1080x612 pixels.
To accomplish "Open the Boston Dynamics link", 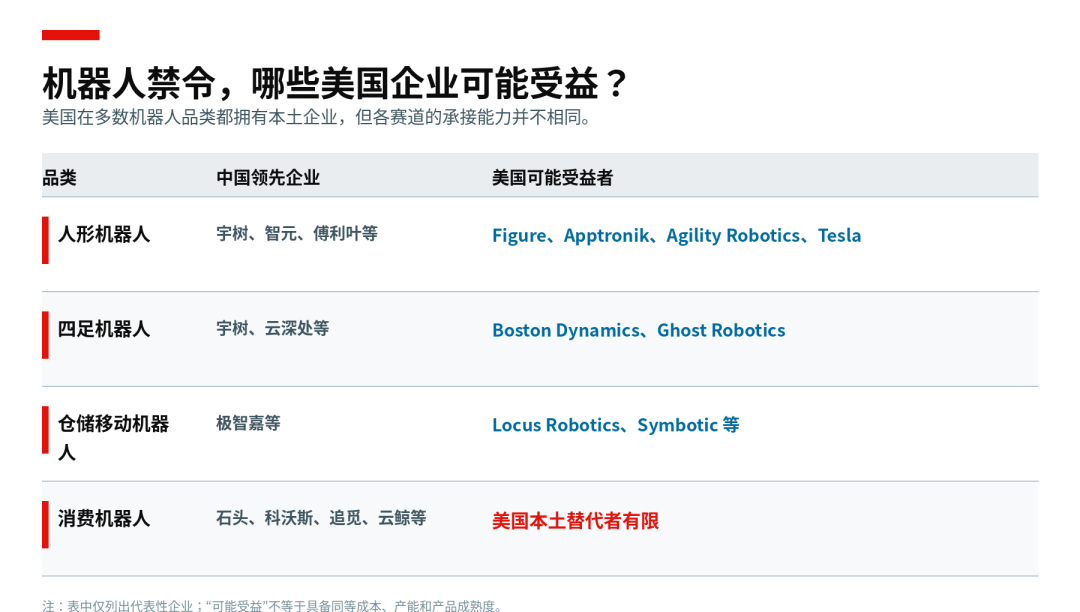I will tap(566, 330).
